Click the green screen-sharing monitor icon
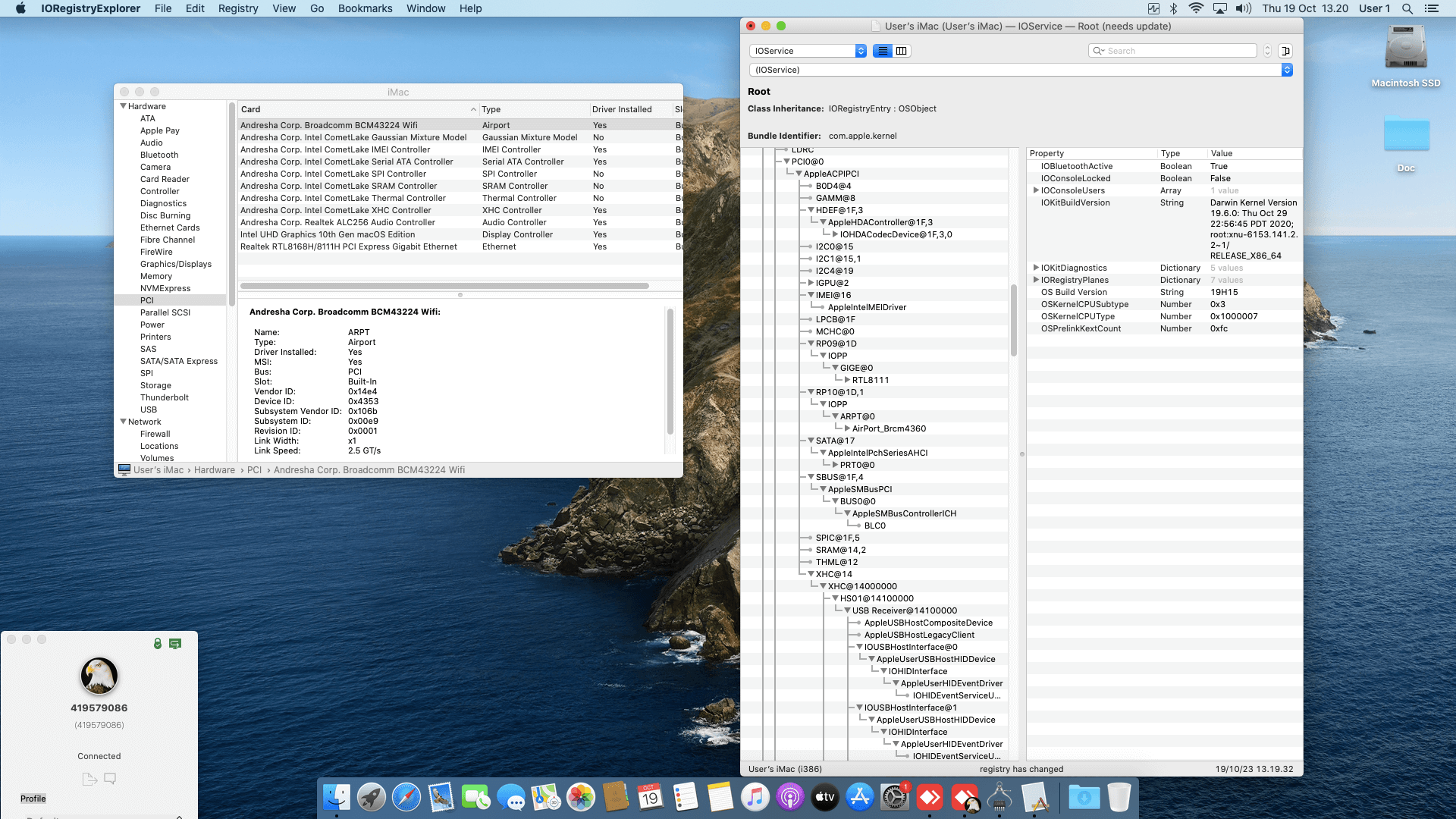The height and width of the screenshot is (819, 1456). coord(175,643)
